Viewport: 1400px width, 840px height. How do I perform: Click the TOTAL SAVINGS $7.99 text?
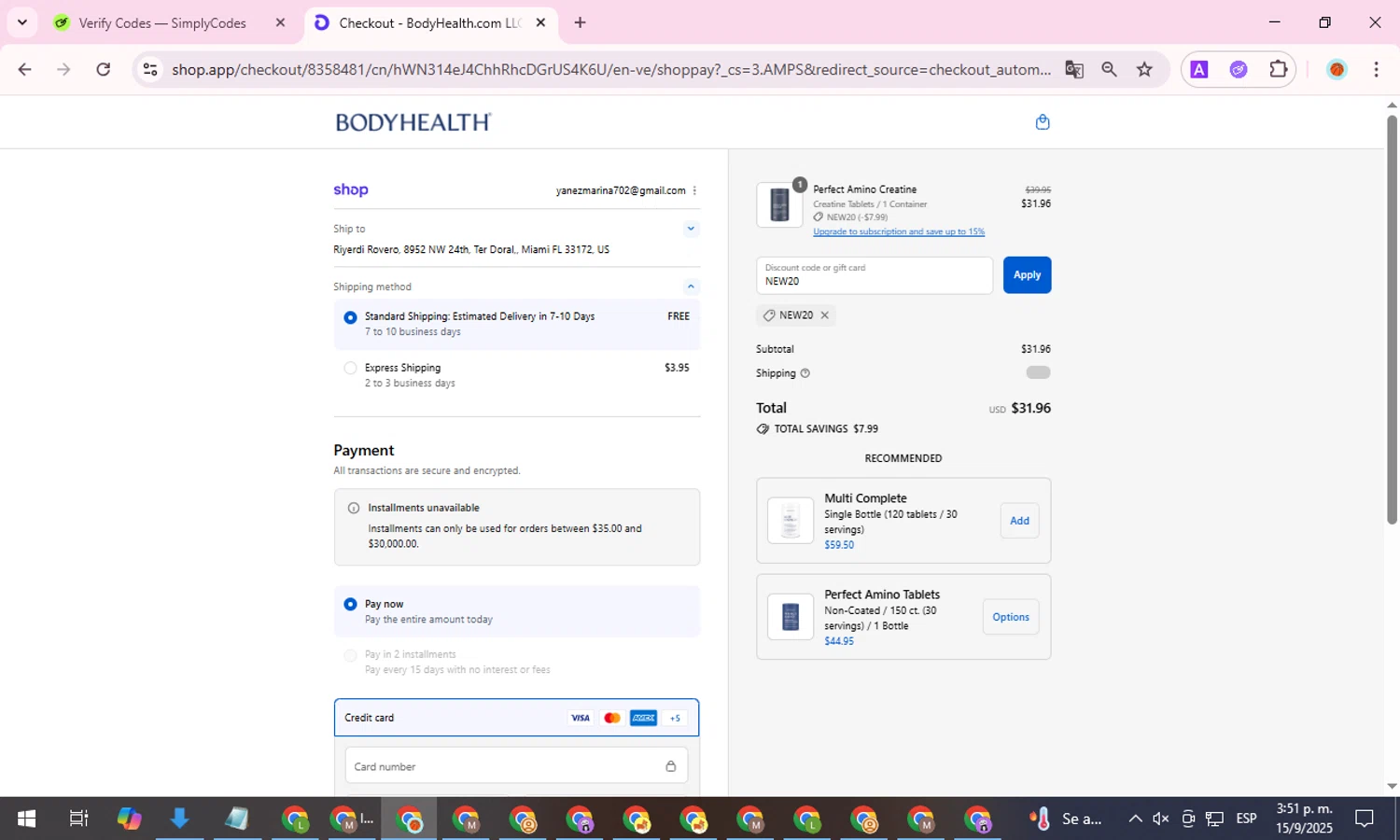pyautogui.click(x=826, y=429)
